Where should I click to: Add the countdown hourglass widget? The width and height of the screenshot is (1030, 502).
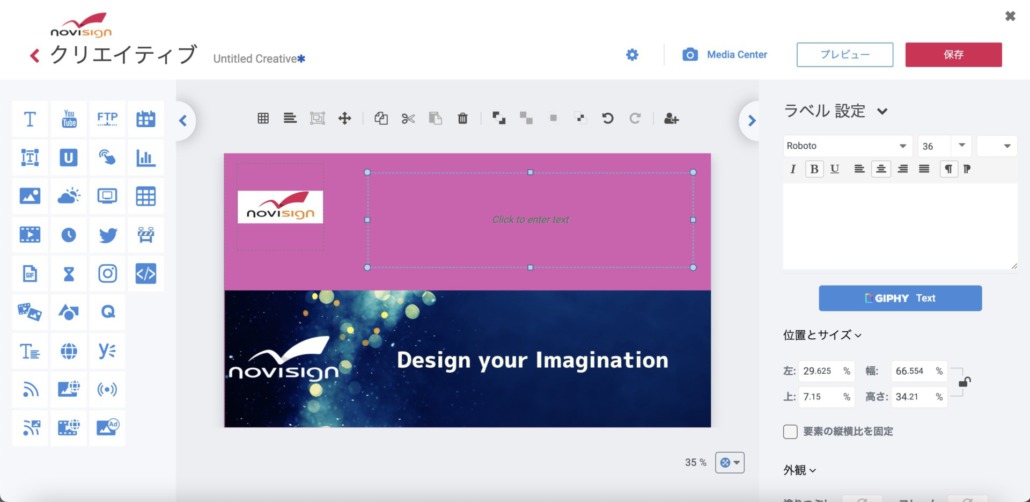click(x=68, y=273)
